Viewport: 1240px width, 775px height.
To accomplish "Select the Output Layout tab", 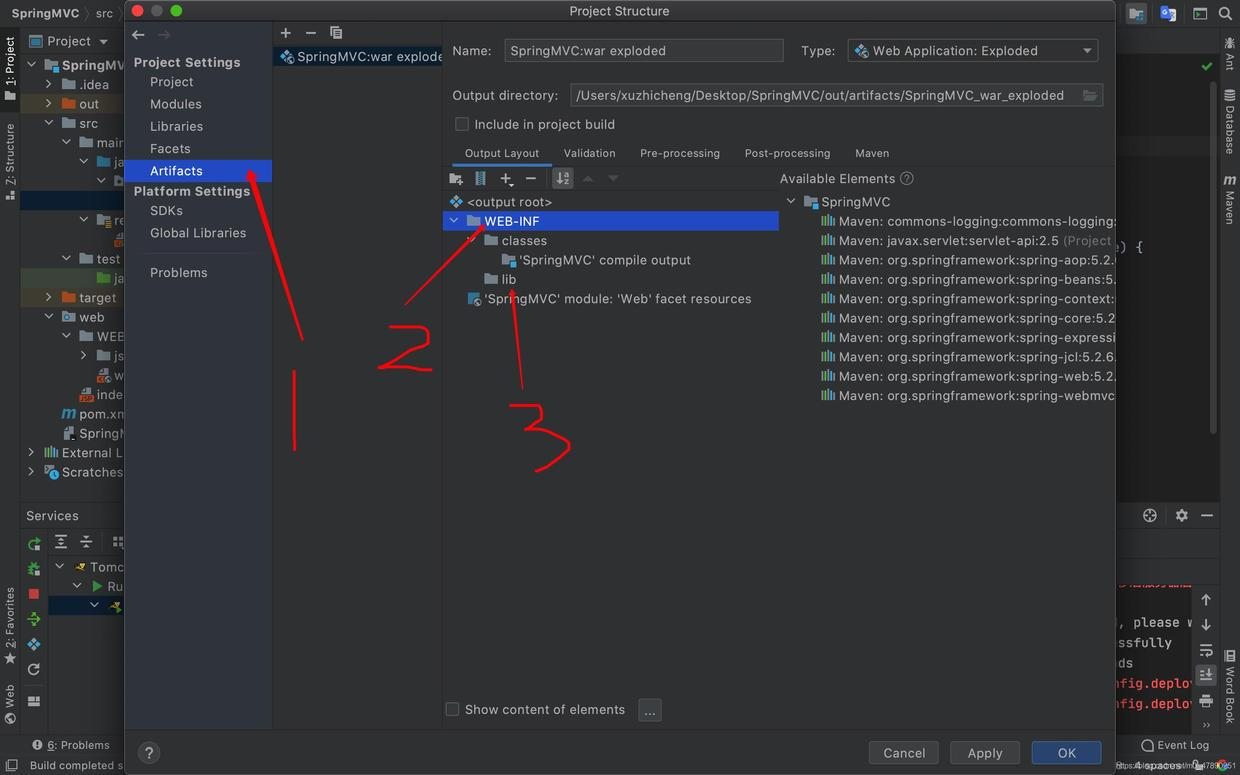I will tap(502, 153).
